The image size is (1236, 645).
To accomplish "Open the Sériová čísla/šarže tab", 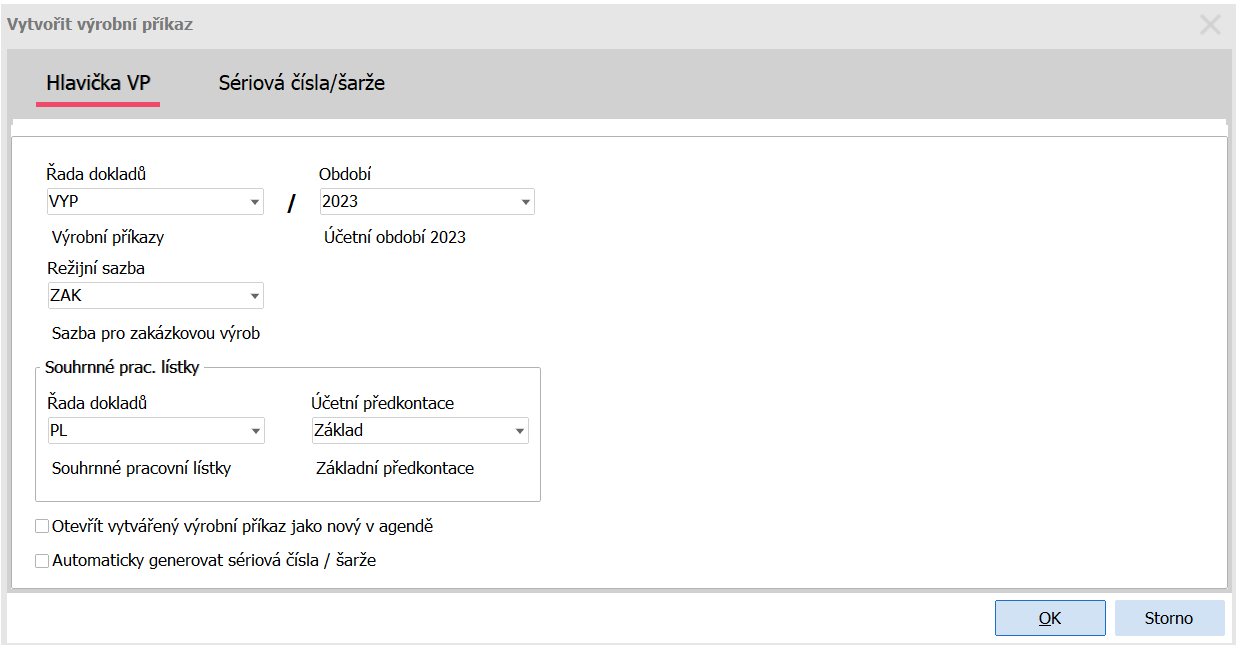I will 301,83.
